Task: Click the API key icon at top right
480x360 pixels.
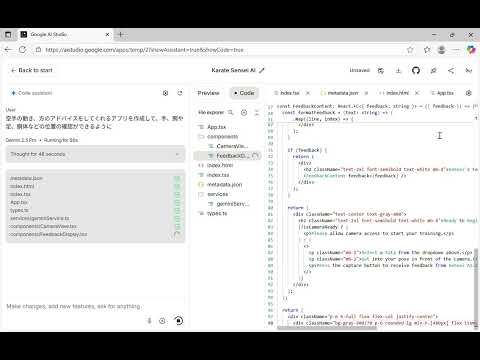Action: [x=468, y=70]
